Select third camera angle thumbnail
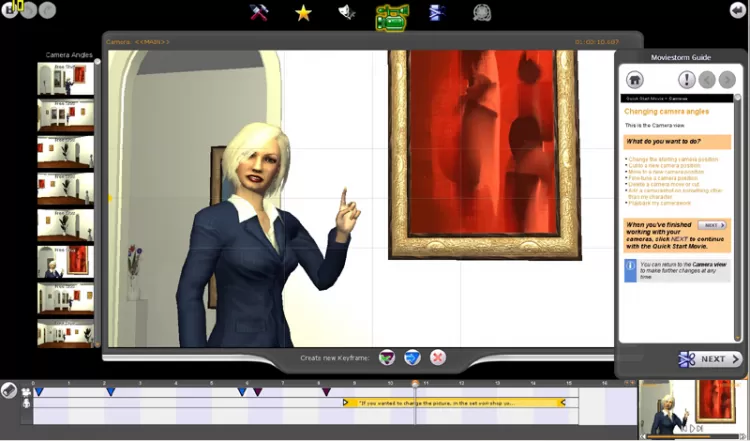 (66, 152)
